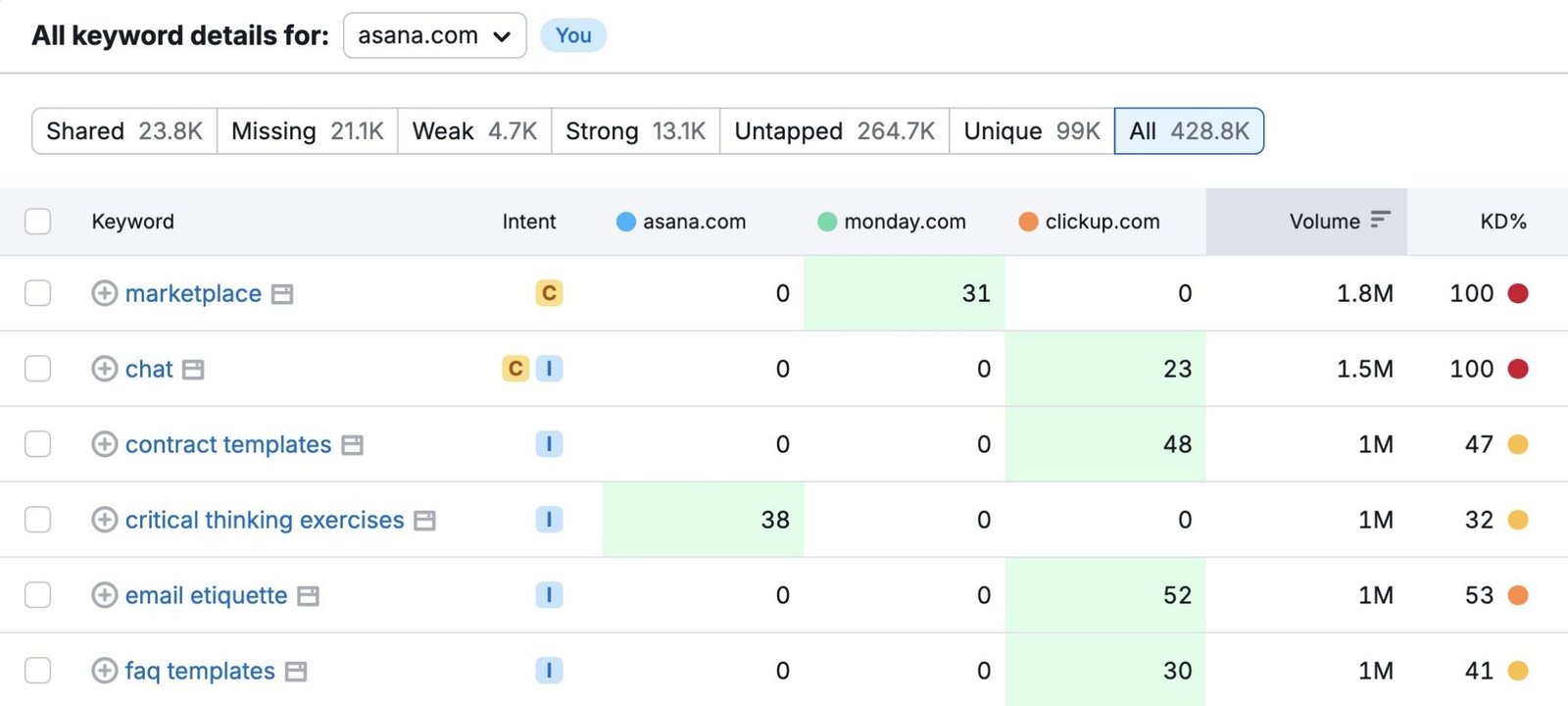Screen dimensions: 1568x706
Task: Expand the marketplace keyword plus button
Action: point(104,293)
